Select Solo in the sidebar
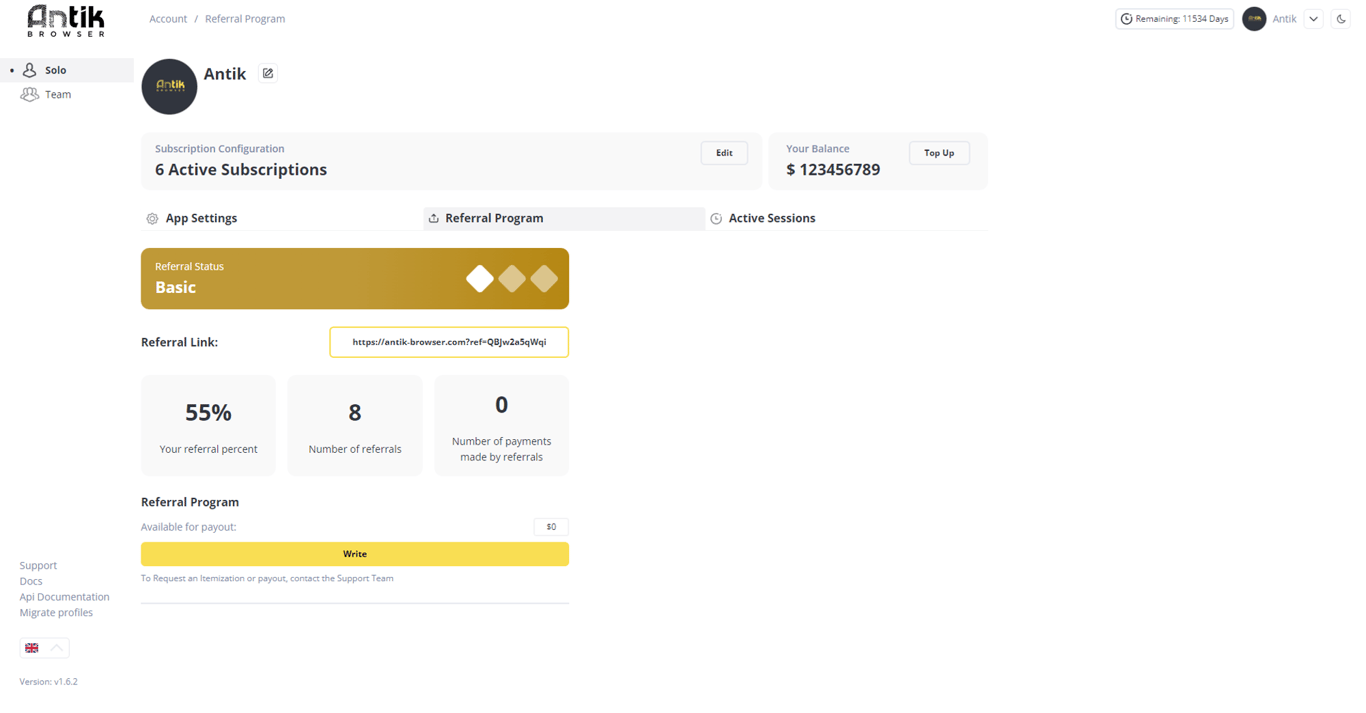Image resolution: width=1366 pixels, height=713 pixels. [x=67, y=70]
